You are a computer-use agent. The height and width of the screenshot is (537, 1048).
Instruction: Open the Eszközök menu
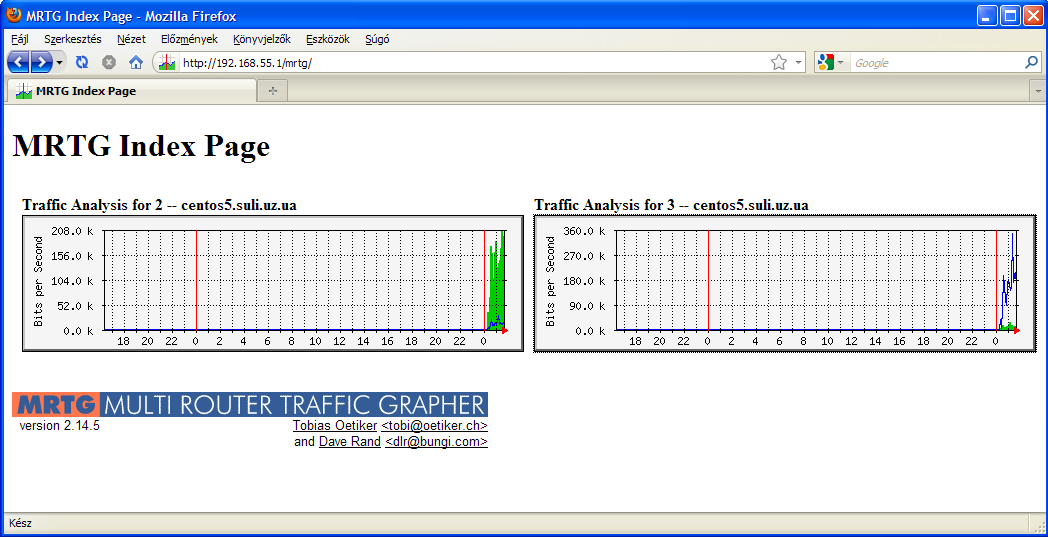click(x=327, y=39)
